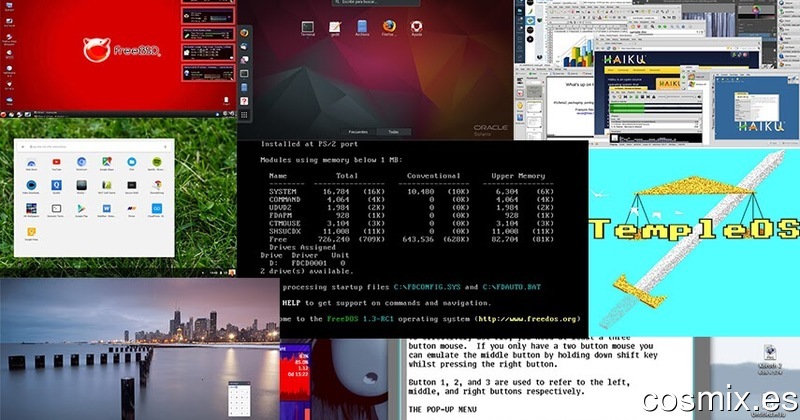Open Google Keep in the Chrome OS launcher
Image resolution: width=800 pixels, height=420 pixels.
[x=31, y=234]
